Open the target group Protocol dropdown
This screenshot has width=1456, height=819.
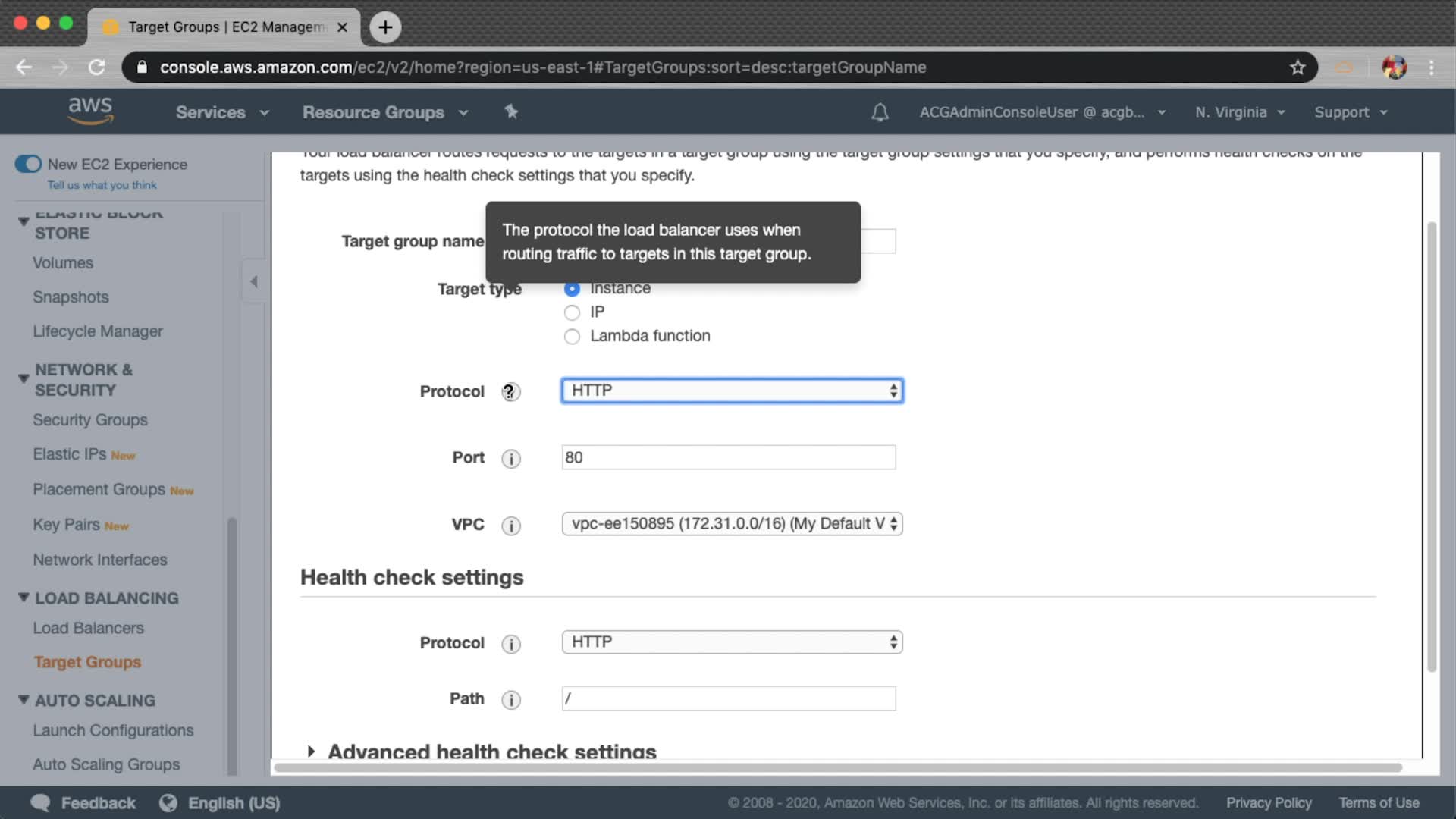[731, 391]
